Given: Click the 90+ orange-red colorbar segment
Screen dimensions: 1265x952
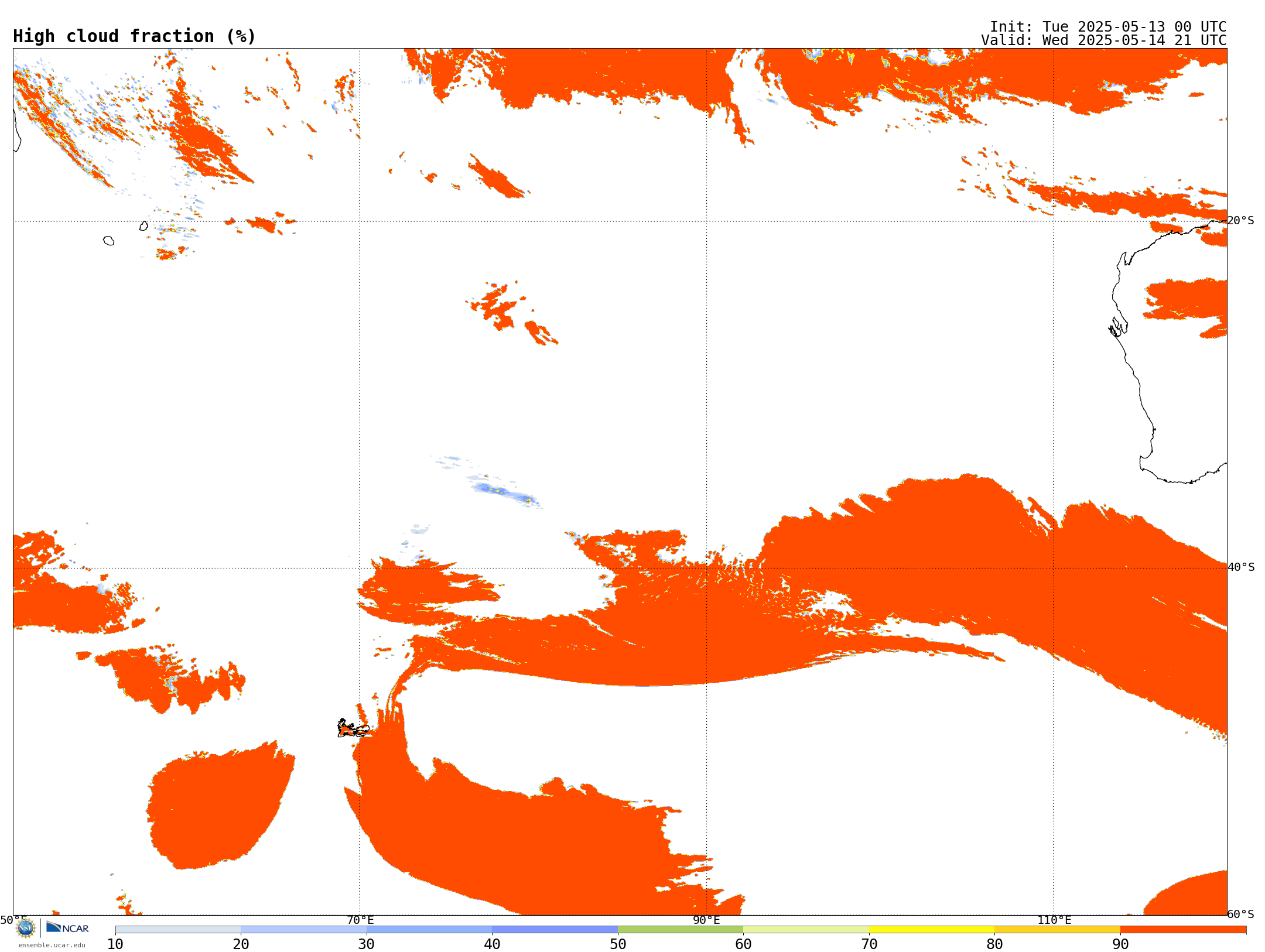Looking at the screenshot, I should (1183, 930).
